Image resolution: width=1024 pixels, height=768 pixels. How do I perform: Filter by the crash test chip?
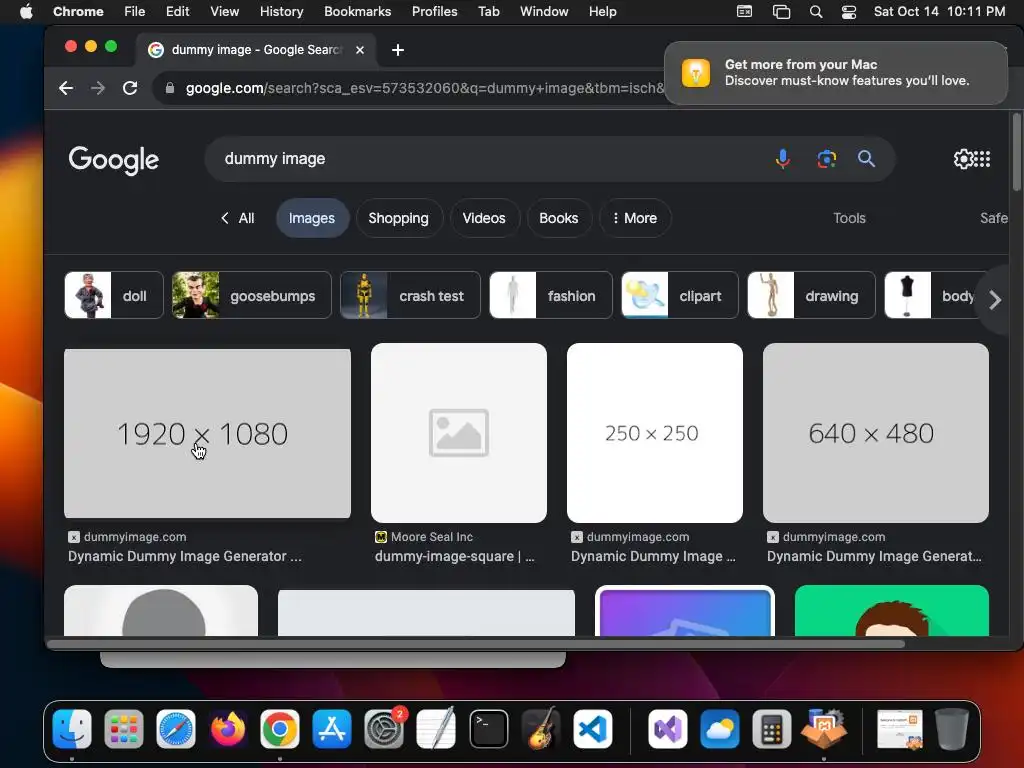[x=410, y=295]
